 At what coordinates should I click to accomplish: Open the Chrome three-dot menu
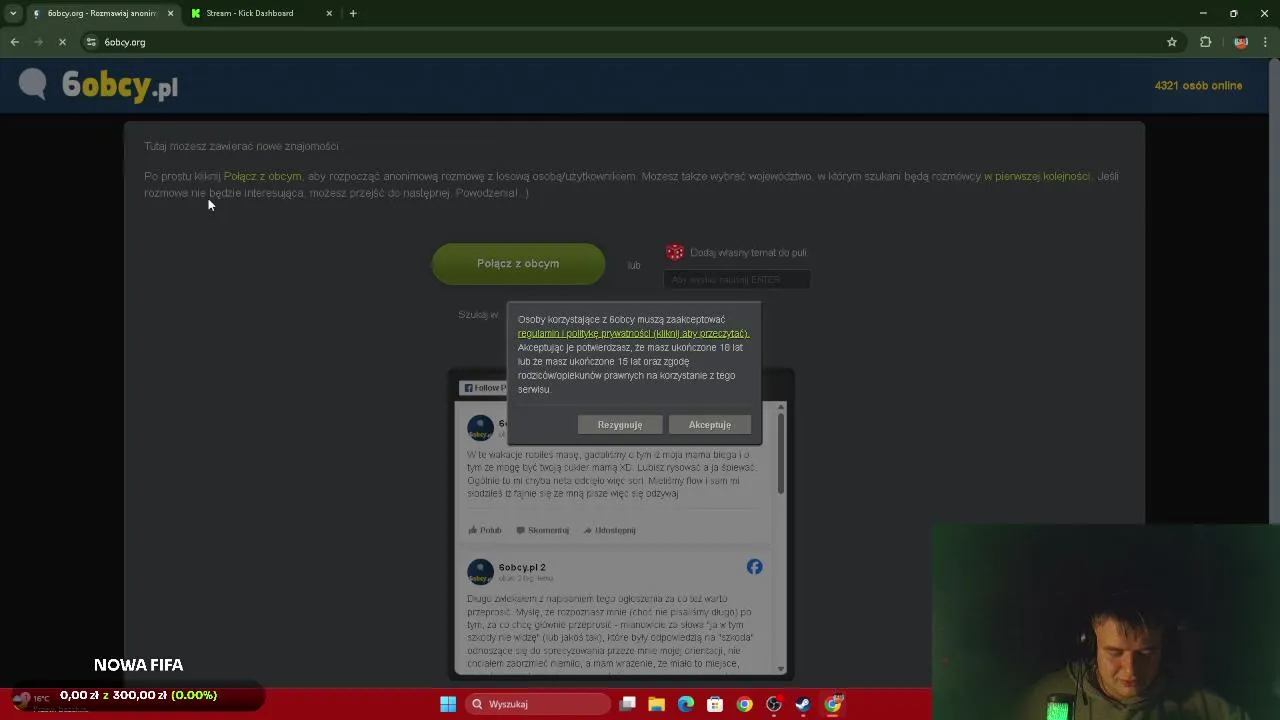pyautogui.click(x=1266, y=42)
